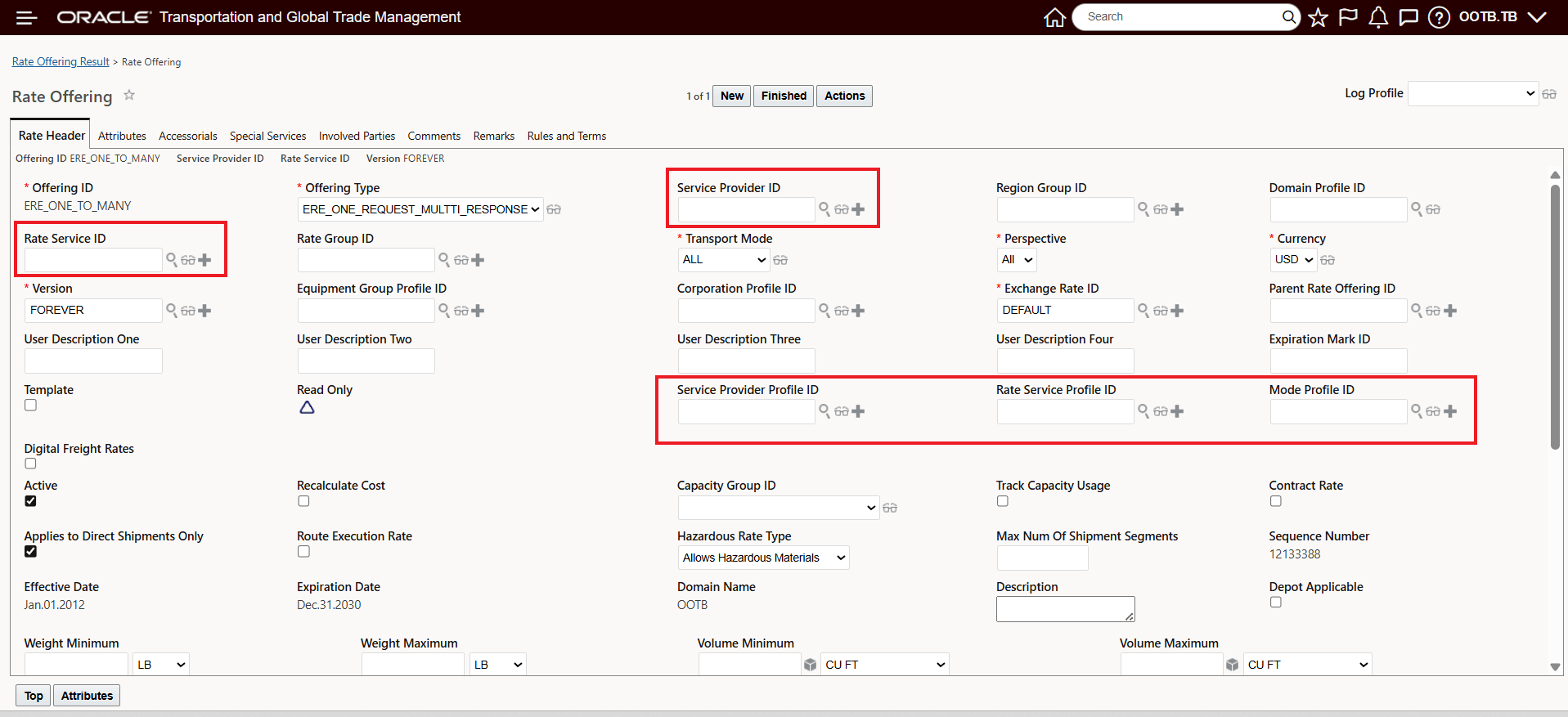1568x717 pixels.
Task: Add new Rate Service Profile ID
Action: tap(1177, 411)
